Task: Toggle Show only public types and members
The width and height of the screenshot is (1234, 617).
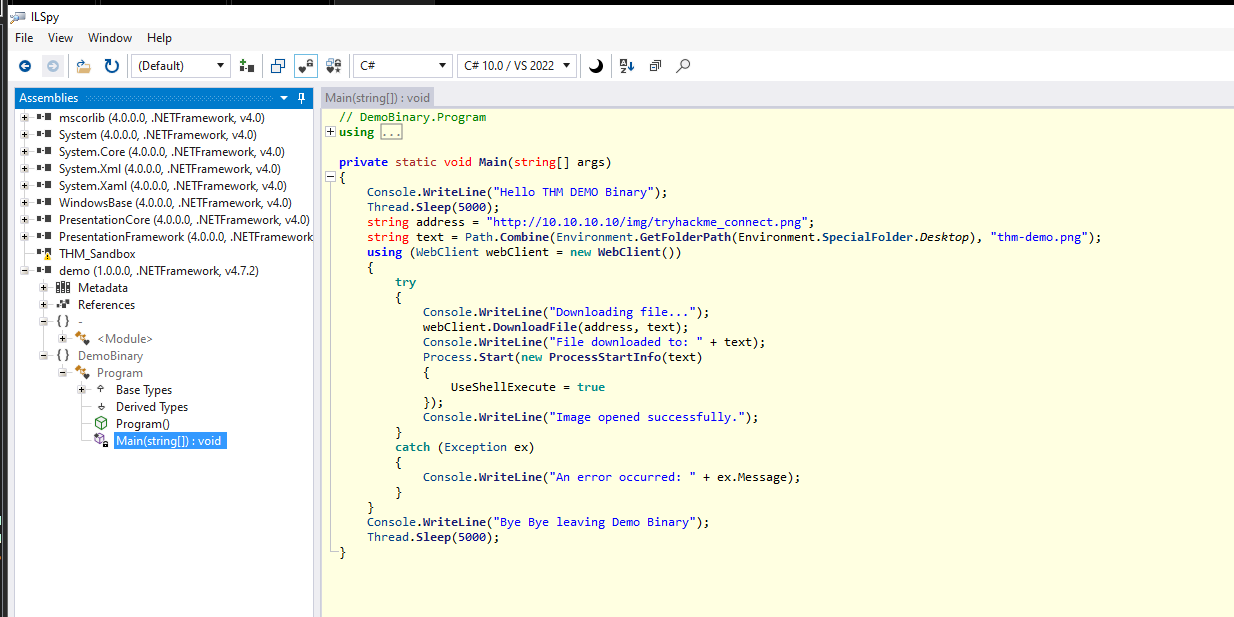Action: 306,66
